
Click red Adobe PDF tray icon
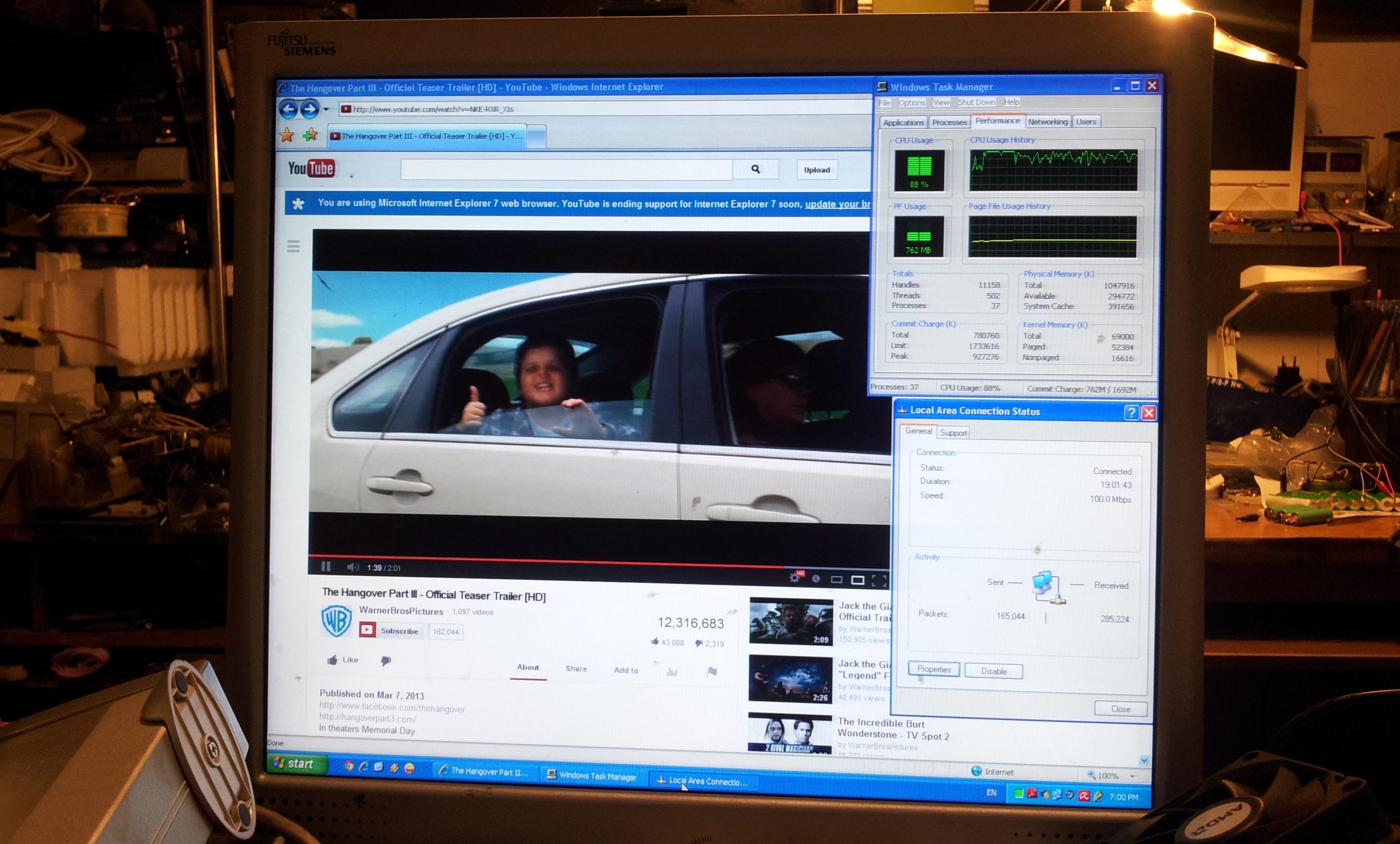[x=1032, y=794]
